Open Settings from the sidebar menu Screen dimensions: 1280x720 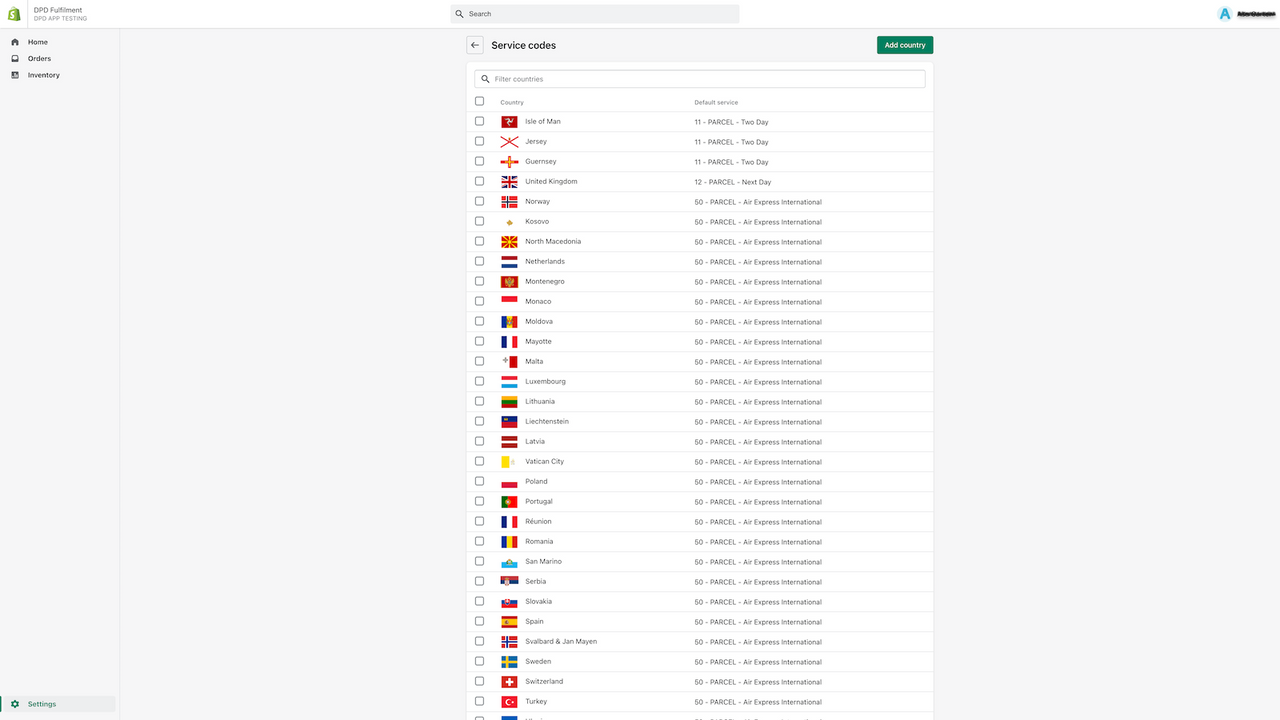(x=41, y=704)
